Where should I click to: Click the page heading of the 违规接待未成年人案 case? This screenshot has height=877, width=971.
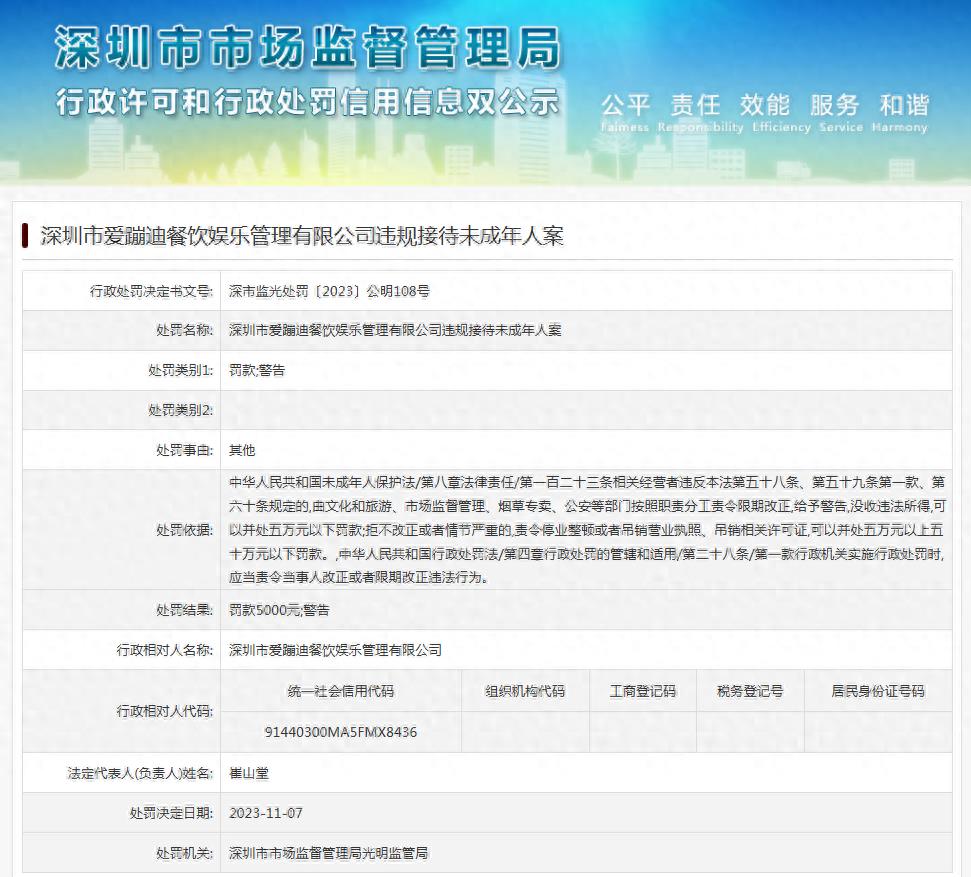[302, 236]
